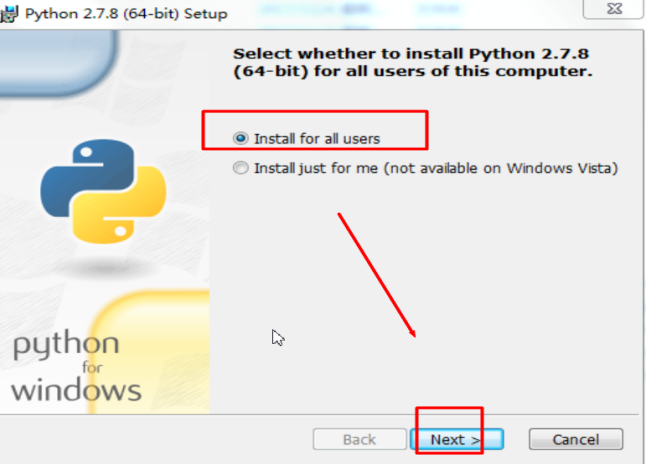Cancel the Python setup
This screenshot has height=464, width=646.
click(x=576, y=439)
